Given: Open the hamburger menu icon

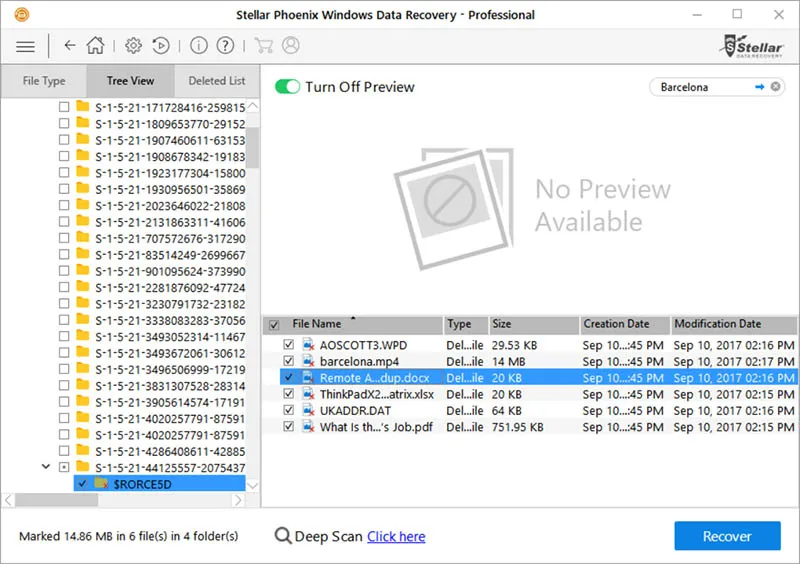Looking at the screenshot, I should point(26,47).
